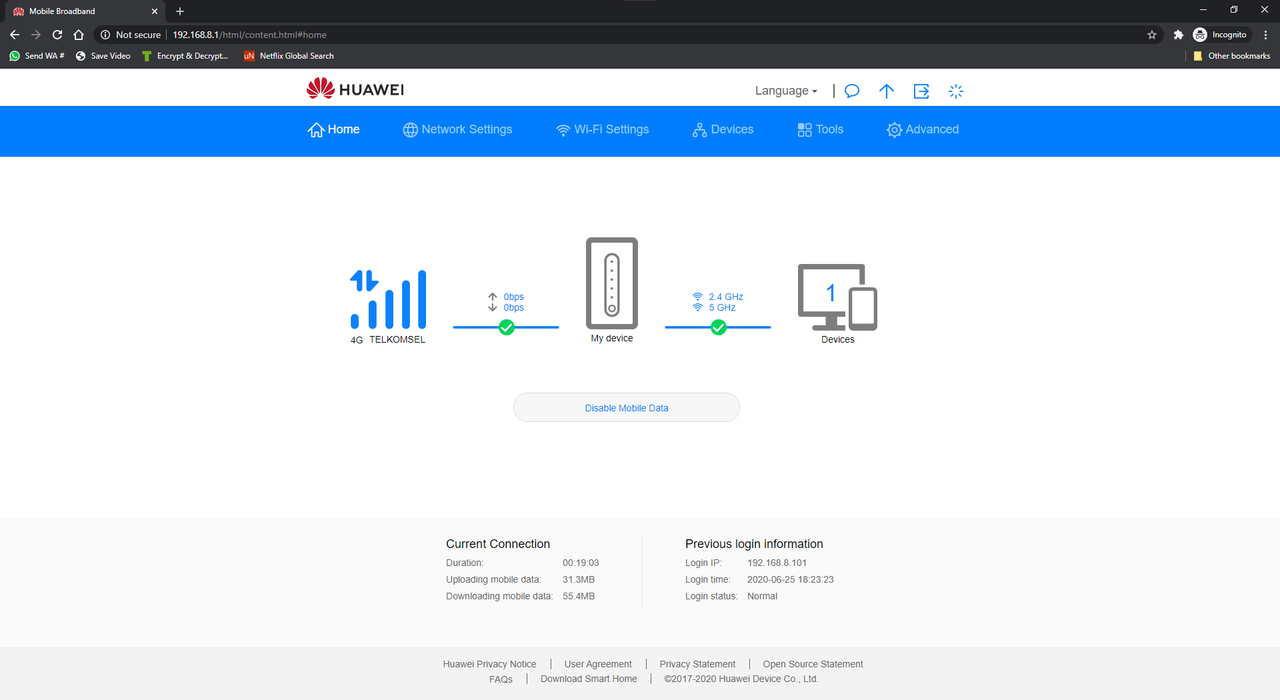Image resolution: width=1280 pixels, height=700 pixels.
Task: Open the Netflix Global Search bookmark
Action: pyautogui.click(x=288, y=55)
